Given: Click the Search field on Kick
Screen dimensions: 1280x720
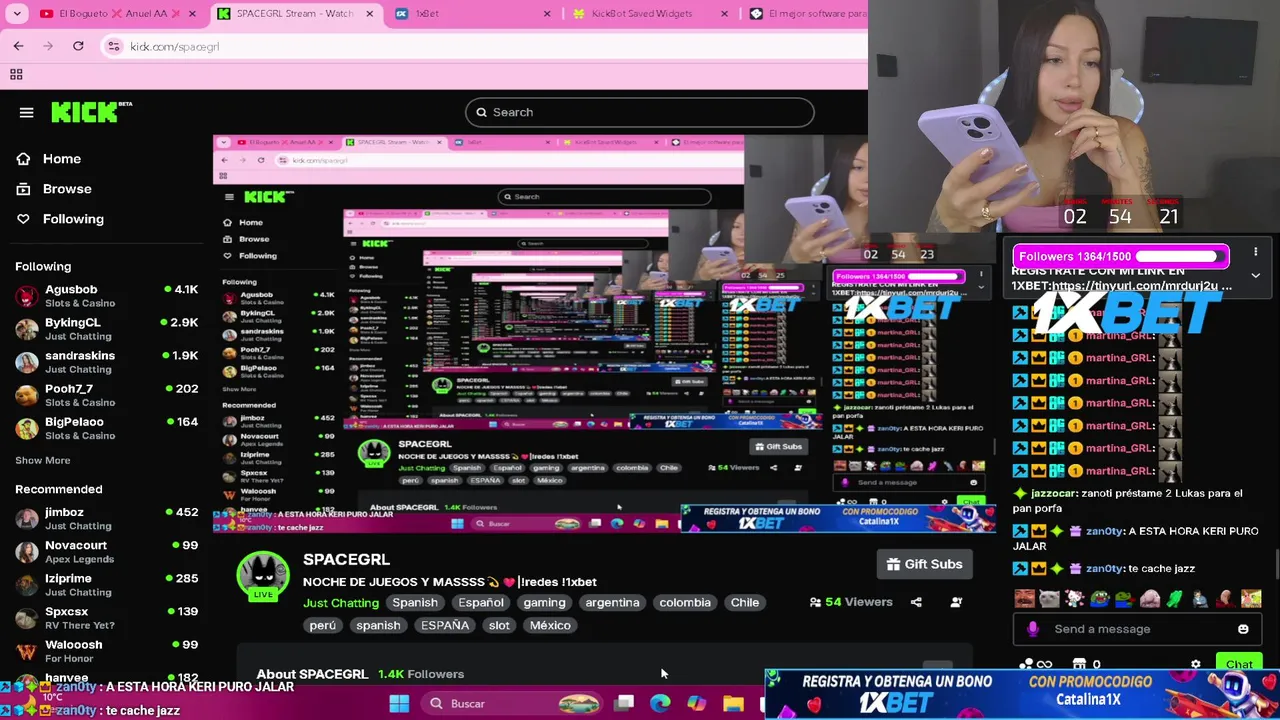Looking at the screenshot, I should pyautogui.click(x=640, y=112).
